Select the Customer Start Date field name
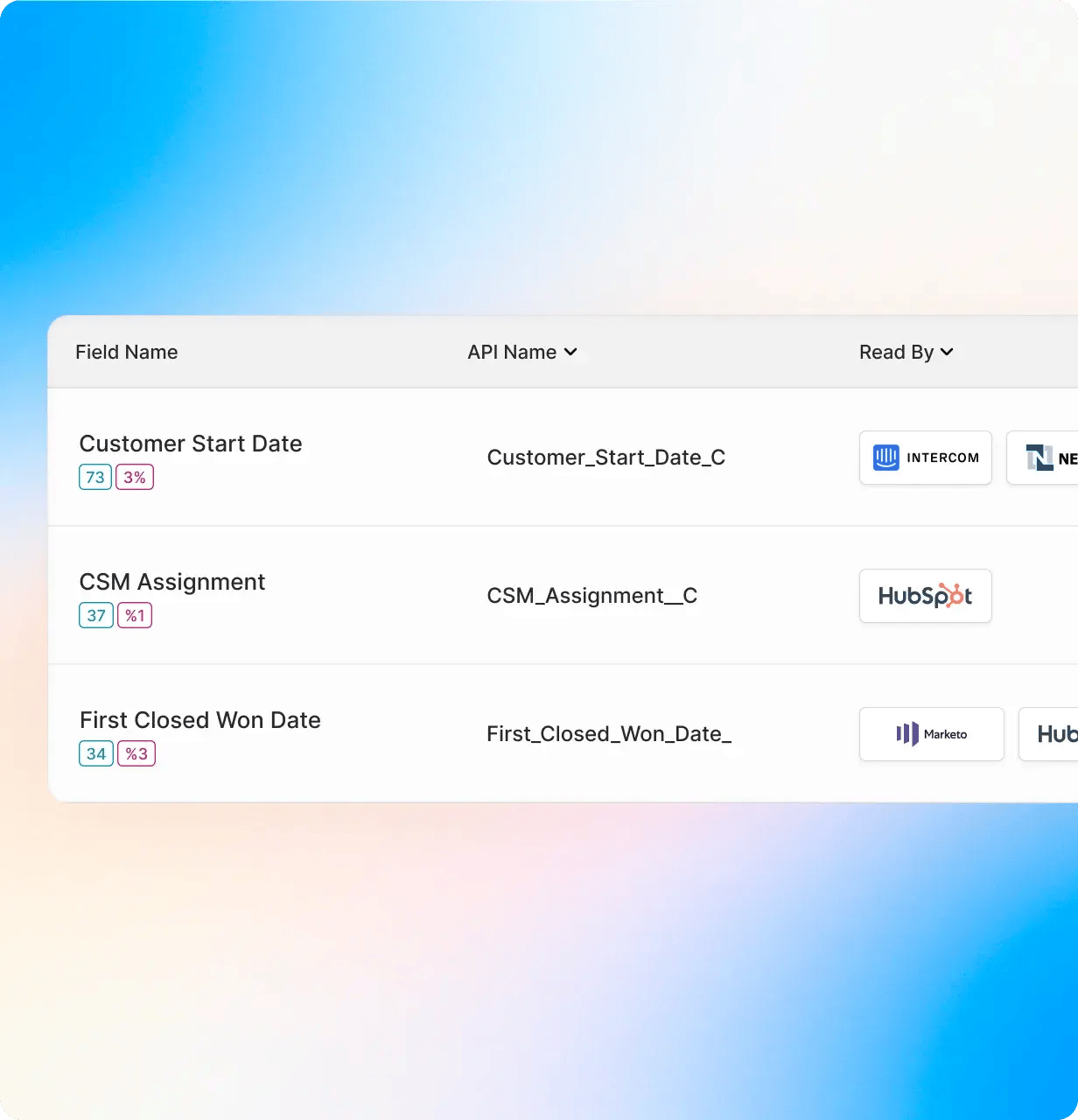The image size is (1078, 1120). coord(191,444)
